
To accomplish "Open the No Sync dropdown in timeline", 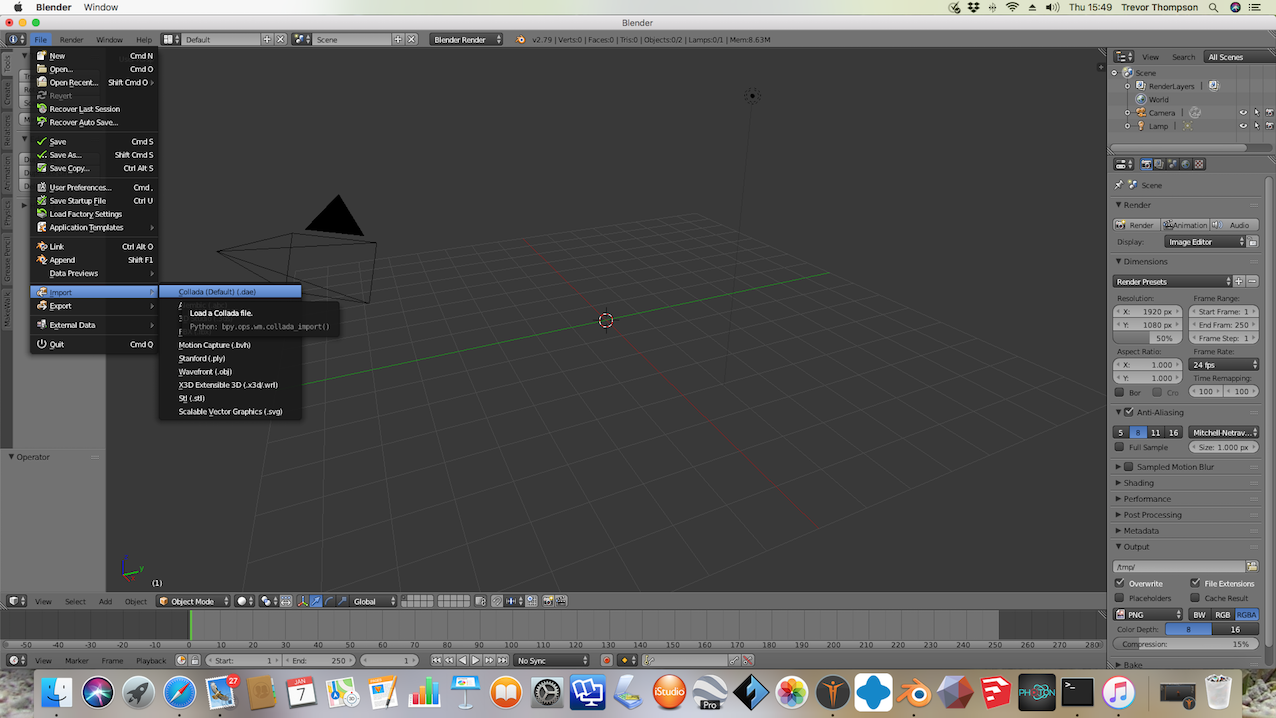I will coord(552,660).
